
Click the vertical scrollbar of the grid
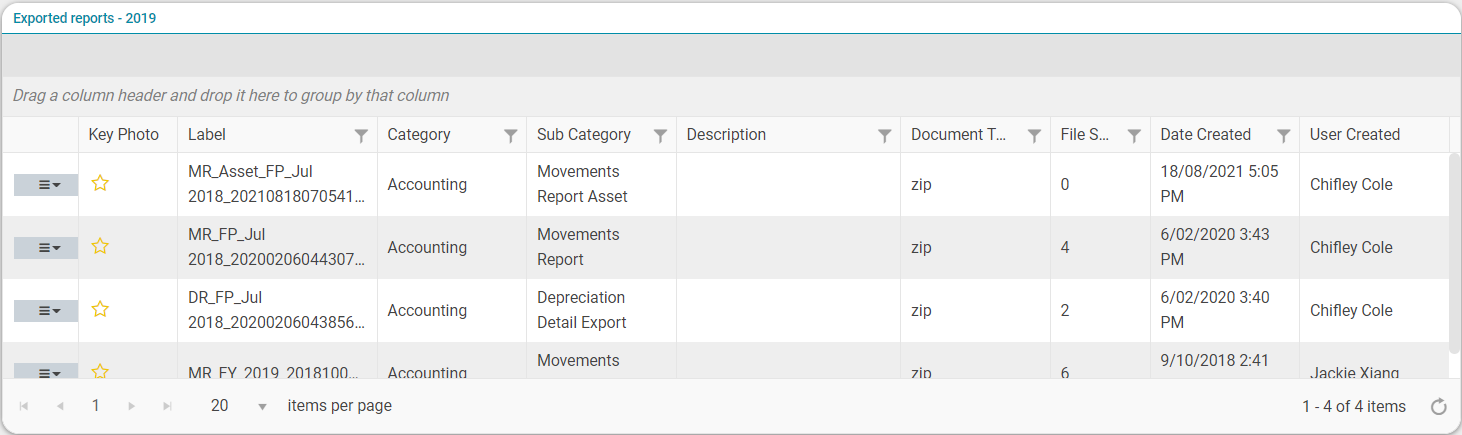[x=1454, y=250]
